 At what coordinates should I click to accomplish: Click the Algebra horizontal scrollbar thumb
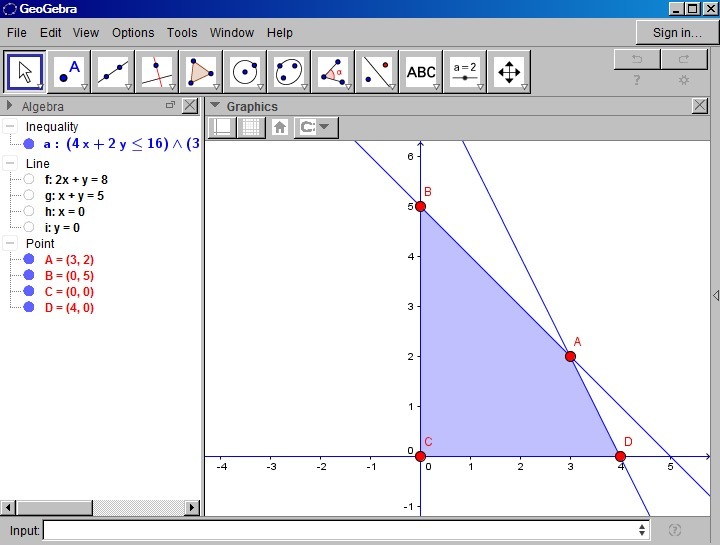tap(54, 507)
